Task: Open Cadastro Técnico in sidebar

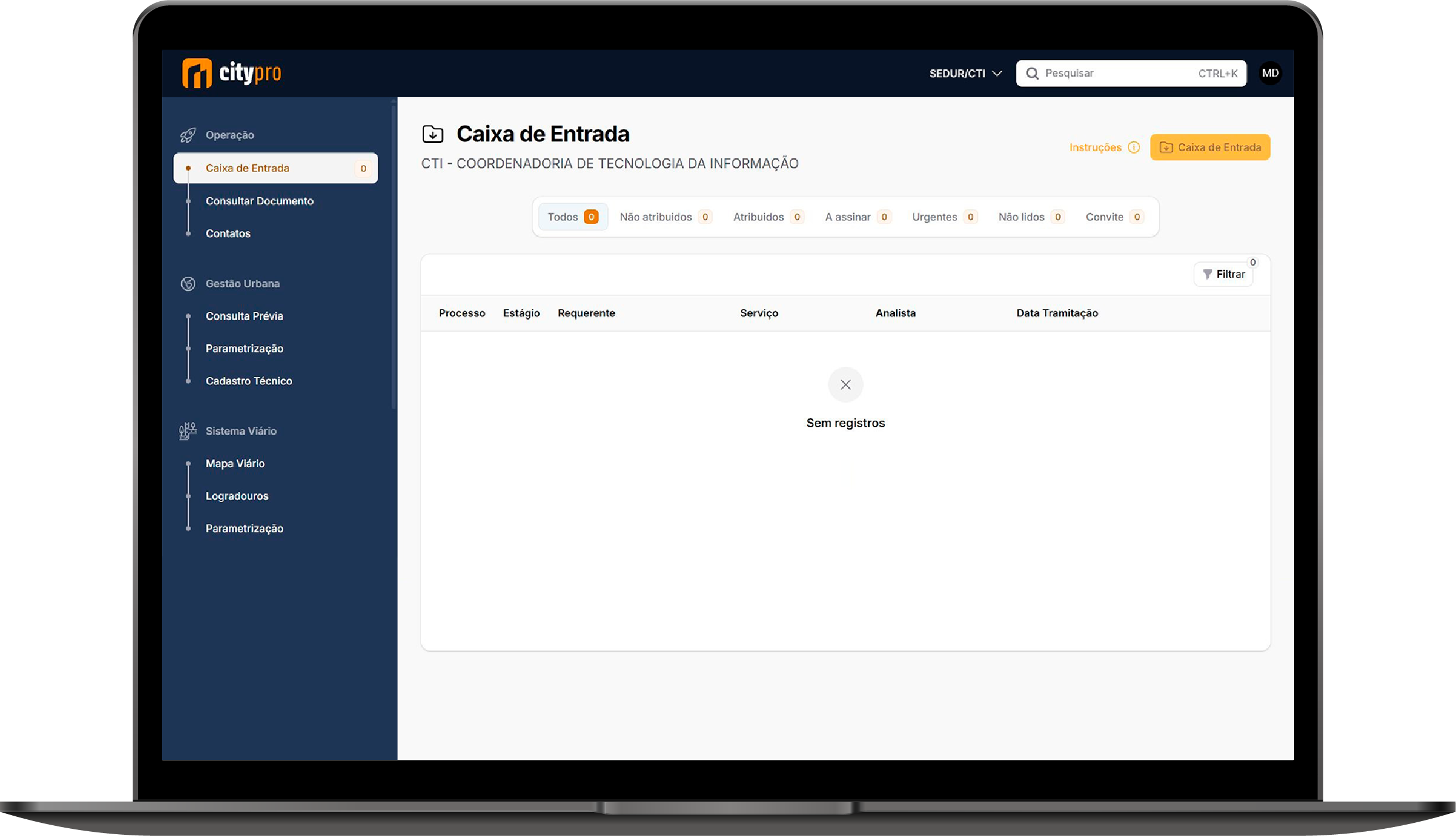Action: tap(249, 381)
